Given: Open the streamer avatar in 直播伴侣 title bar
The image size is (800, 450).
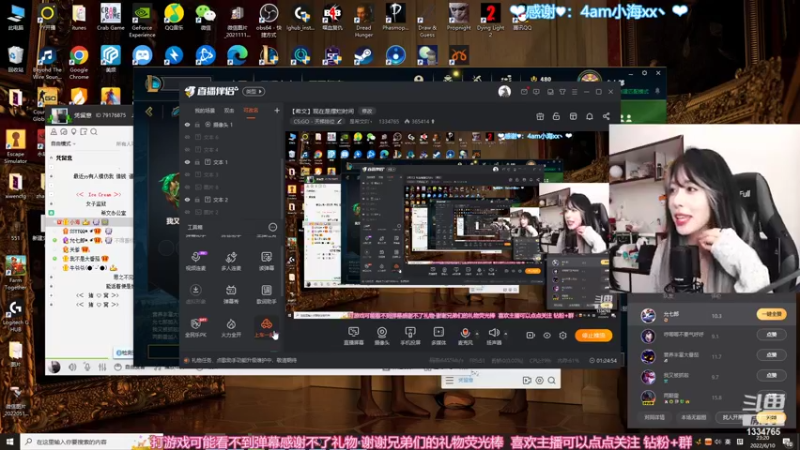Looking at the screenshot, I should pyautogui.click(x=504, y=91).
